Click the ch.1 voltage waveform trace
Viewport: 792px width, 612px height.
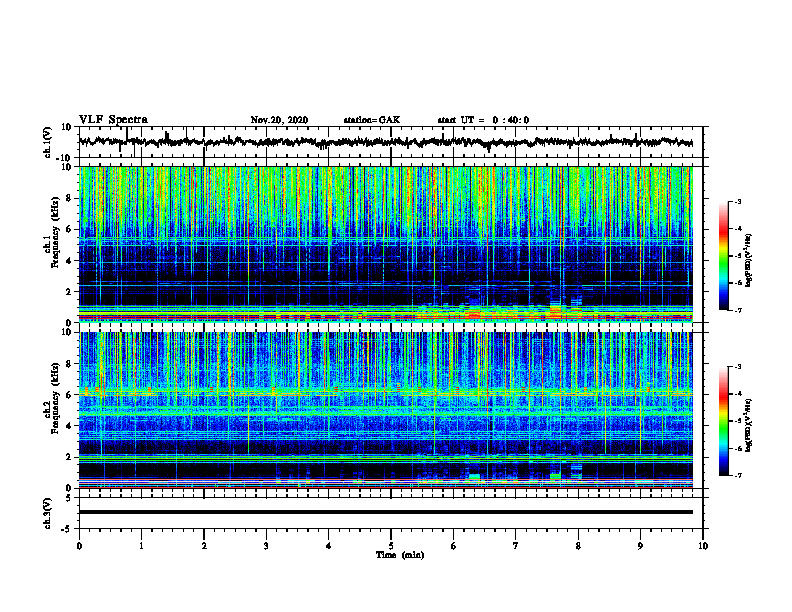point(386,142)
